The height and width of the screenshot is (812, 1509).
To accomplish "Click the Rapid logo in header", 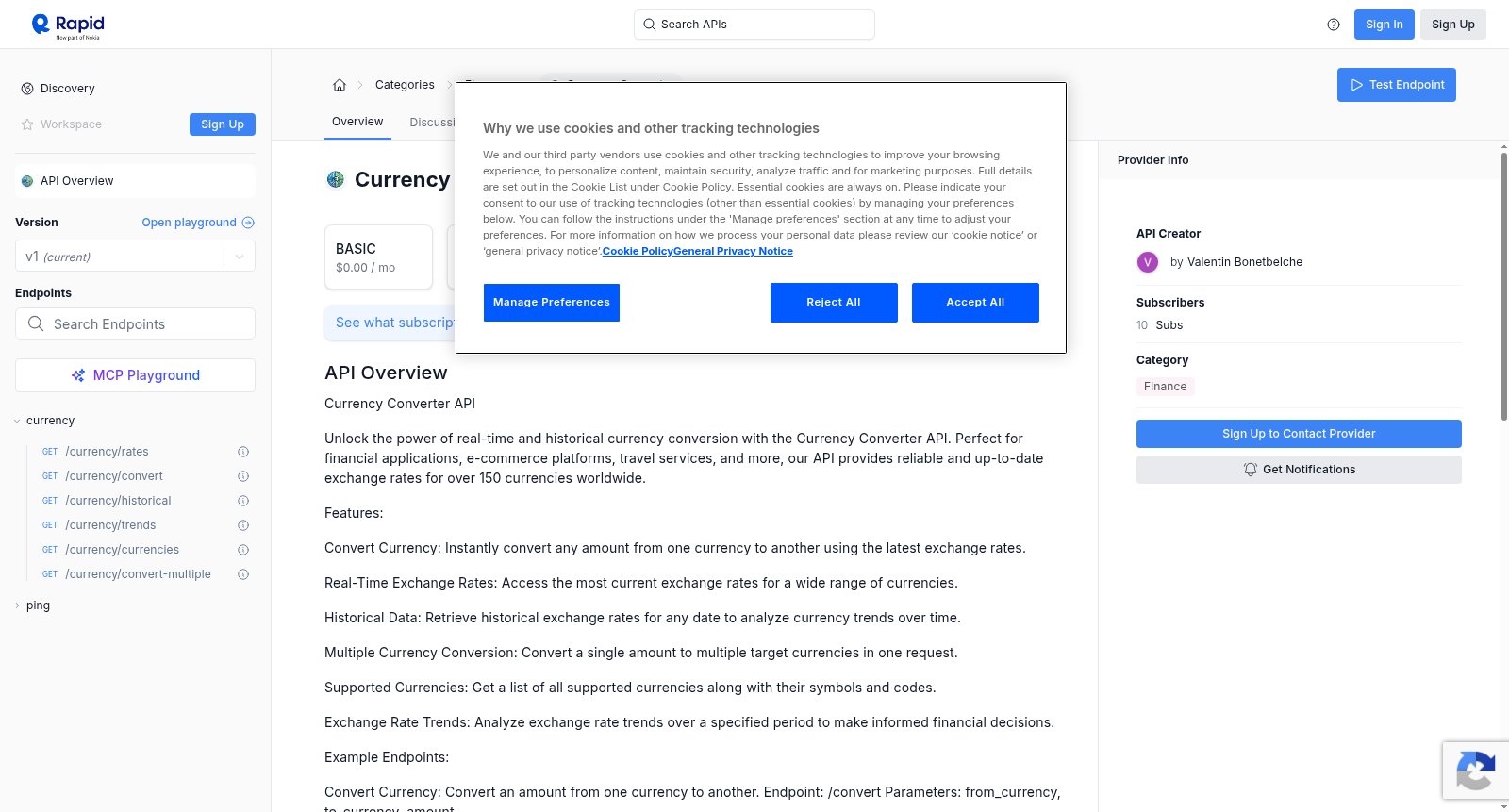I will coord(68,25).
